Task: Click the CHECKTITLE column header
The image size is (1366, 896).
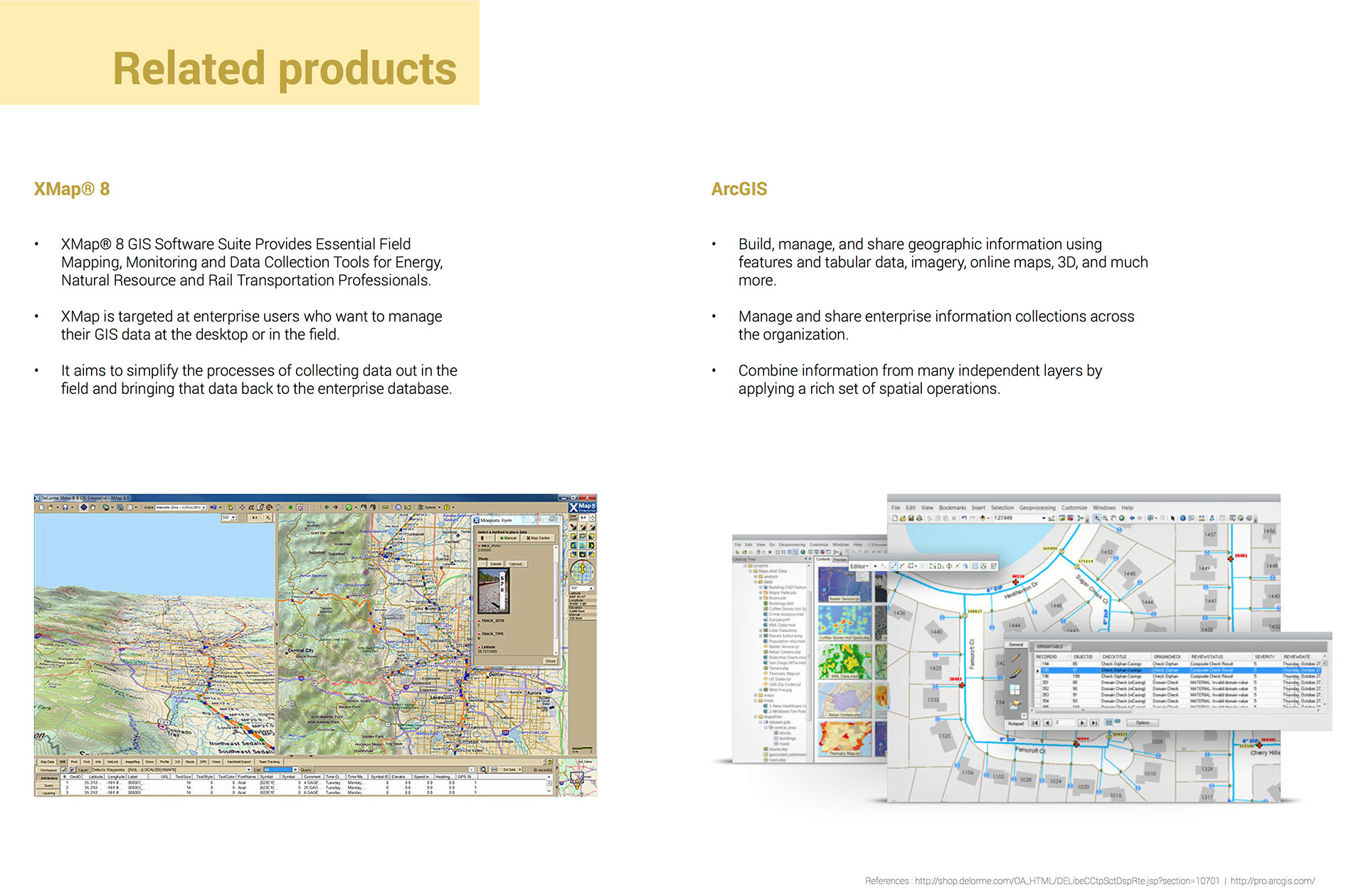Action: [x=1126, y=656]
